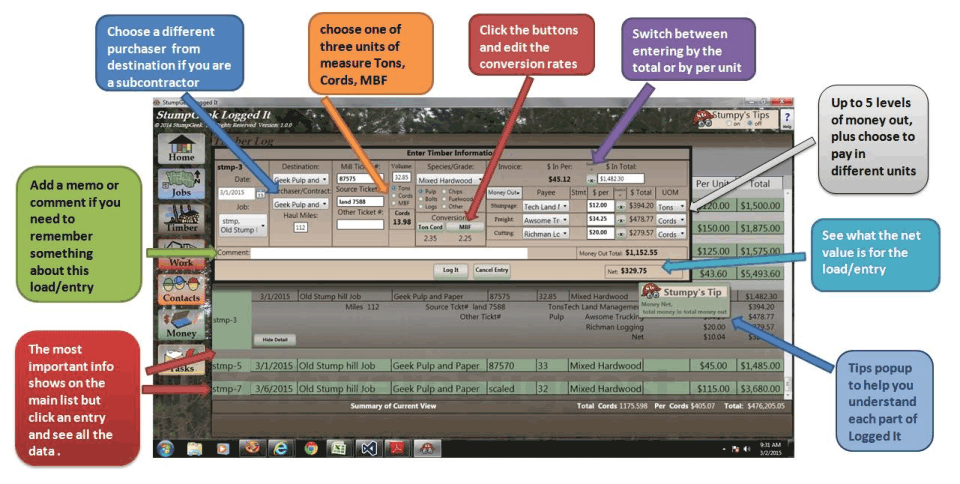The height and width of the screenshot is (484, 960).
Task: Open Internet Explorer from the taskbar
Action: click(x=280, y=449)
